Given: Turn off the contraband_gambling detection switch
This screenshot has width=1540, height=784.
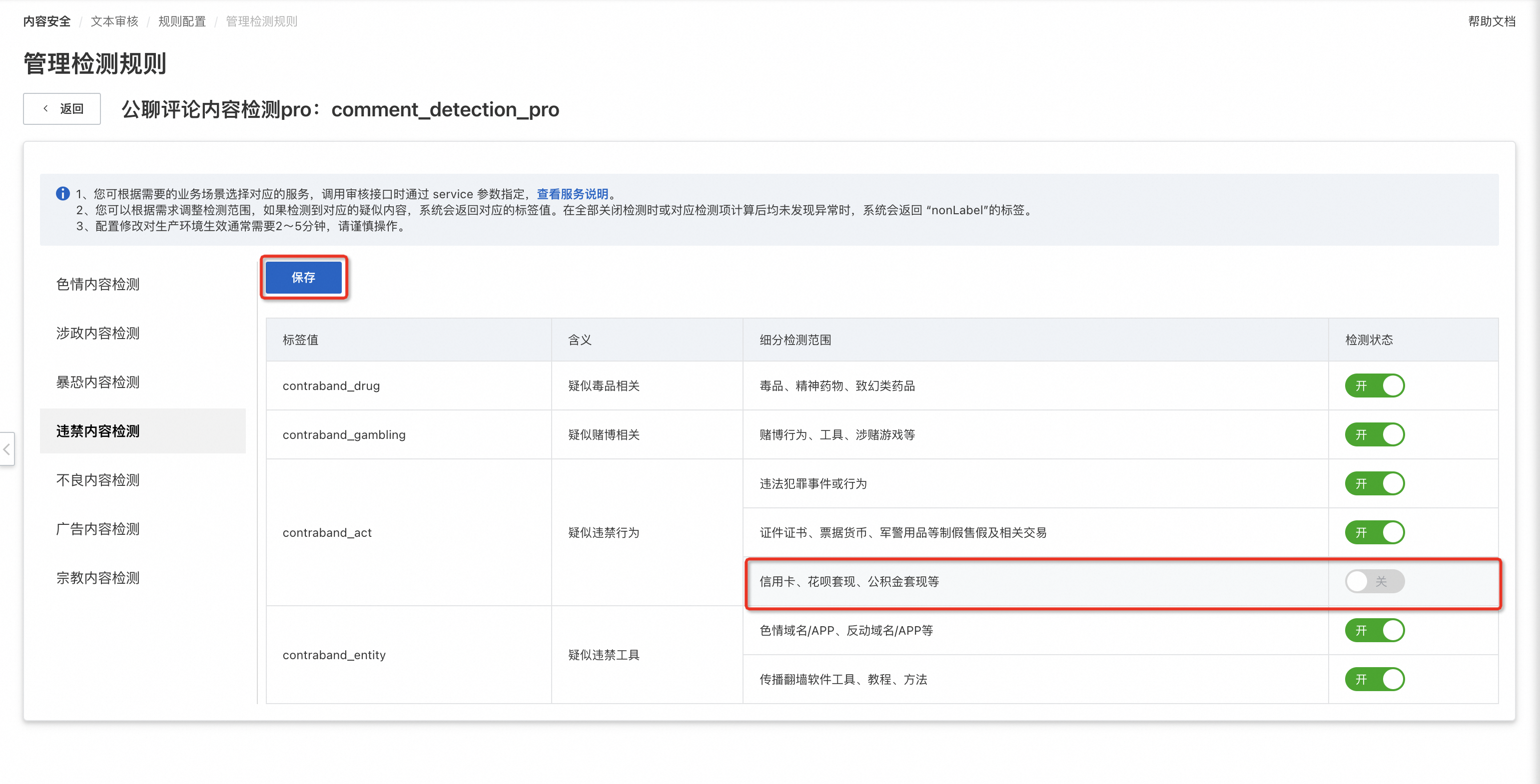Looking at the screenshot, I should coord(1375,434).
